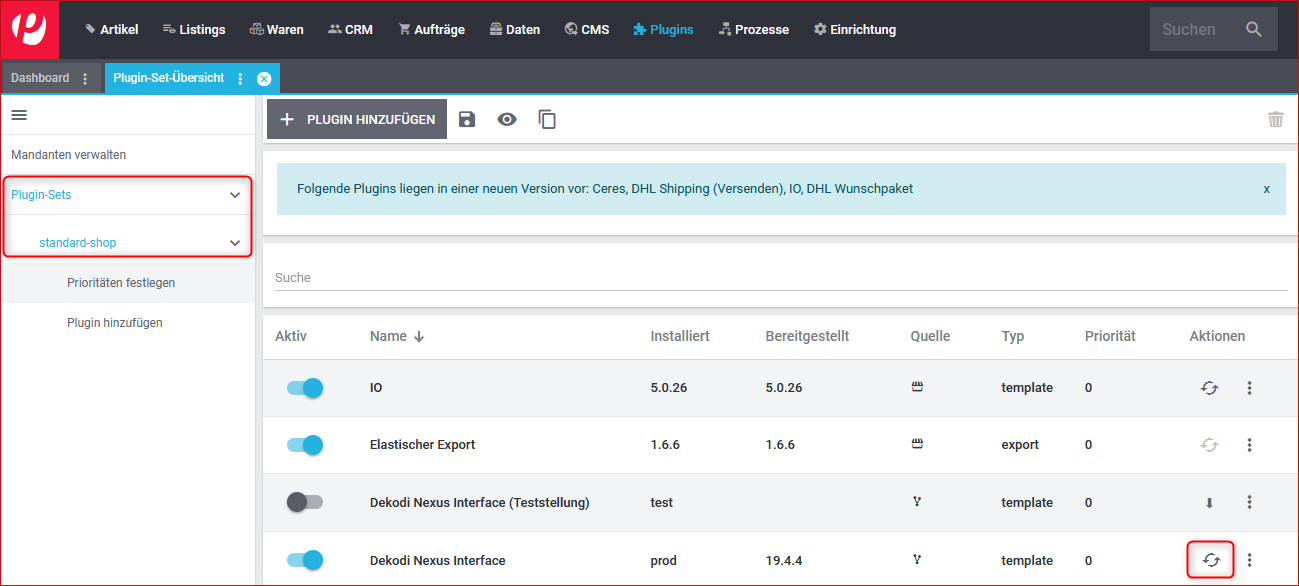Open more actions for Teststellung row
This screenshot has height=586, width=1299.
[x=1249, y=502]
